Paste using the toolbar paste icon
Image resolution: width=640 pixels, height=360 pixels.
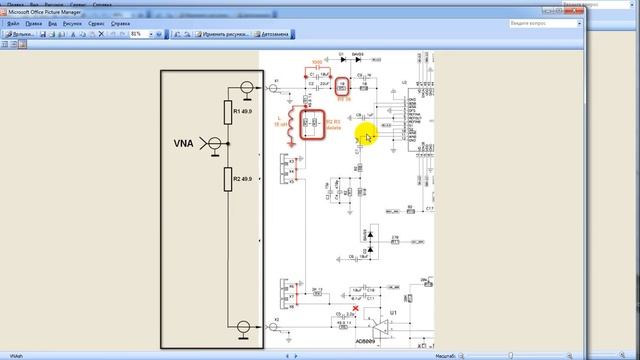click(x=92, y=34)
